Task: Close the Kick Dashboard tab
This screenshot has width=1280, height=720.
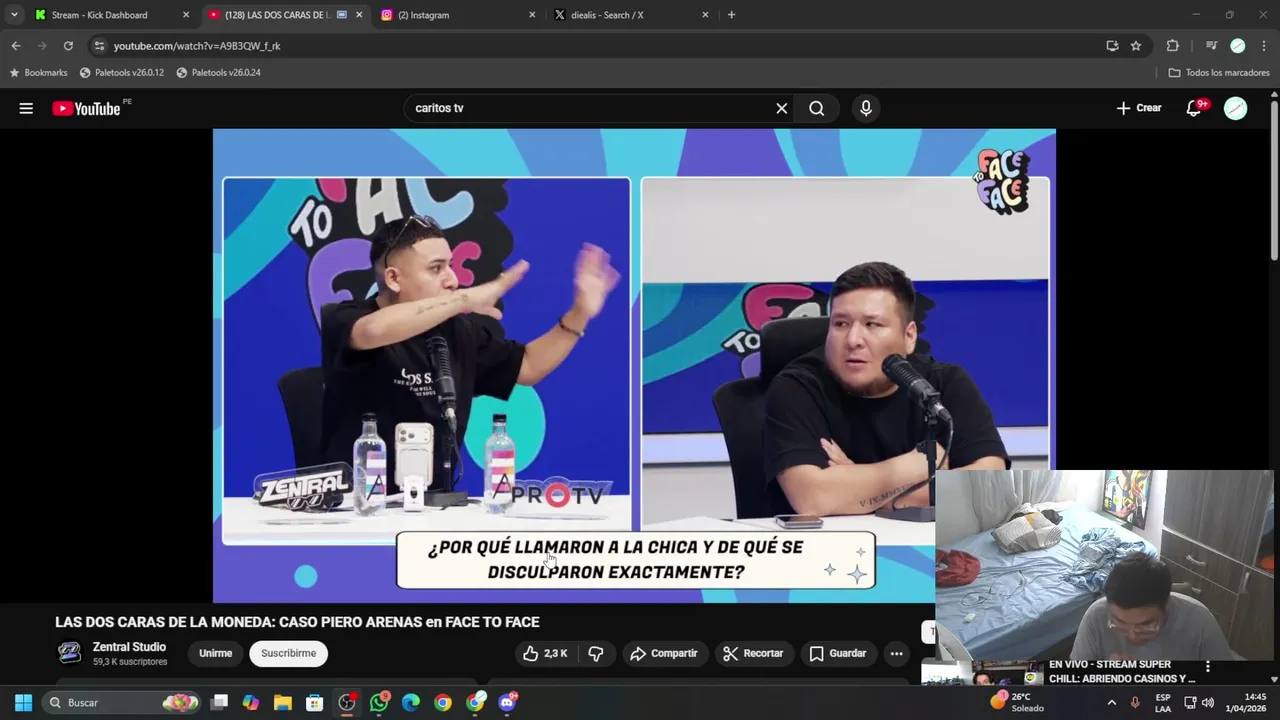Action: (186, 15)
